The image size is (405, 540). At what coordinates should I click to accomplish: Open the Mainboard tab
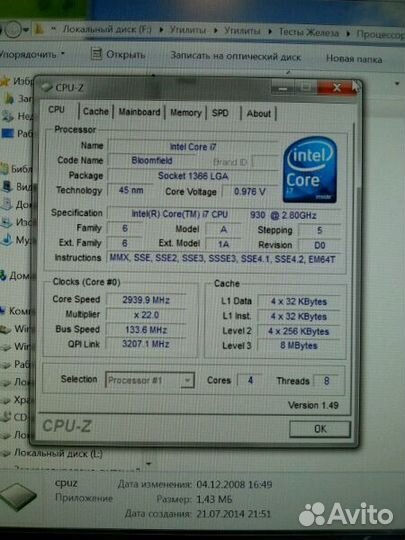[139, 112]
